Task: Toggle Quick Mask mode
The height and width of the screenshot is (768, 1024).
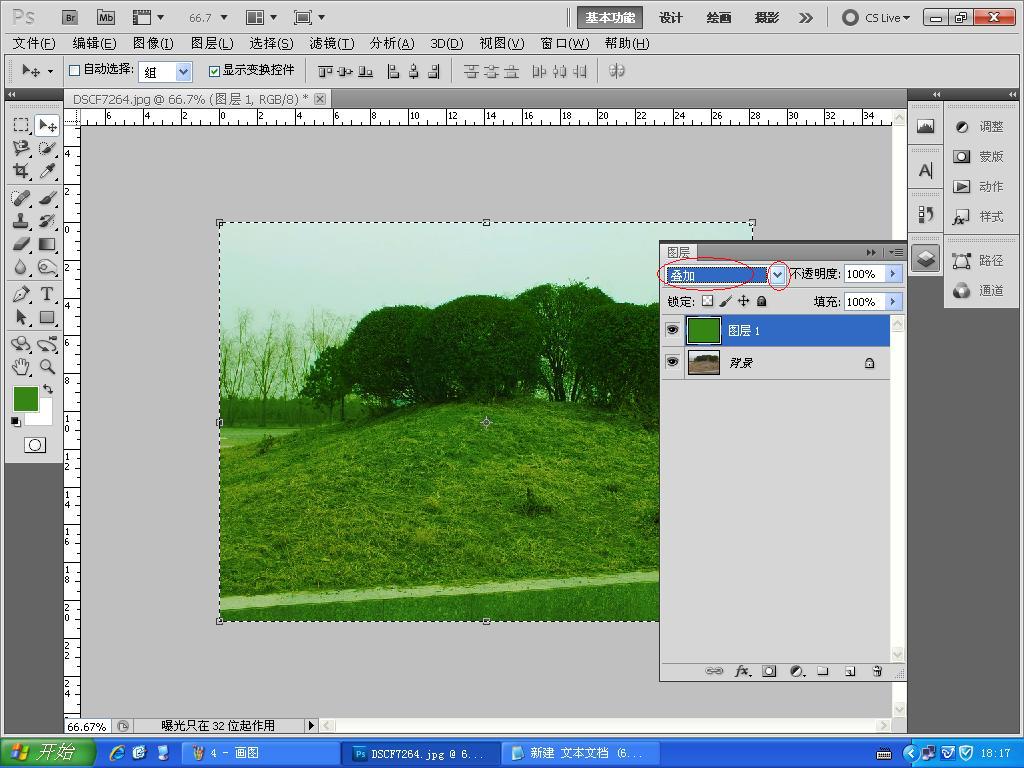Action: point(35,445)
